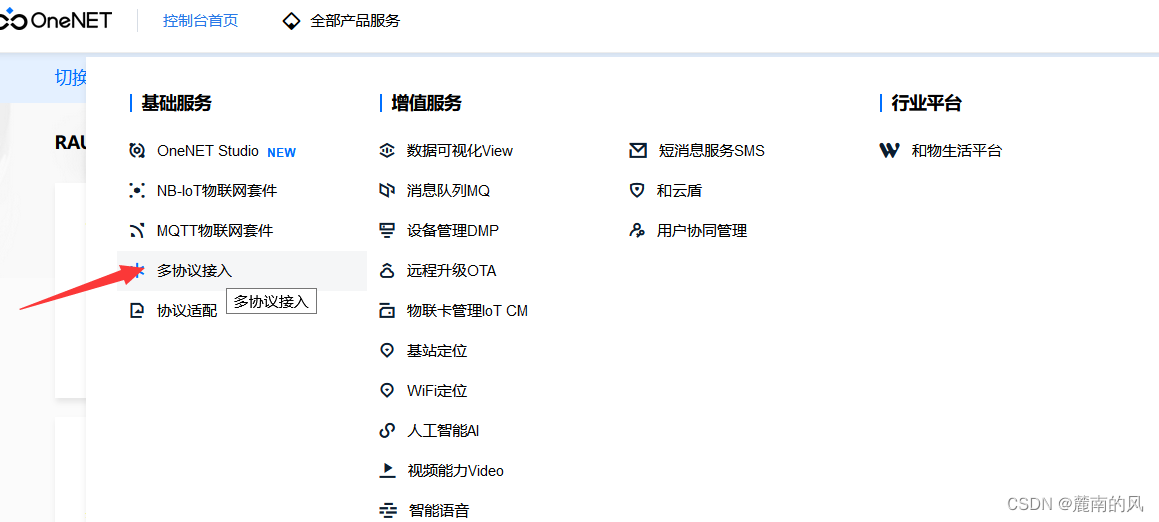This screenshot has width=1159, height=522.
Task: Click the MQTT物联网套件 icon
Action: pos(137,231)
